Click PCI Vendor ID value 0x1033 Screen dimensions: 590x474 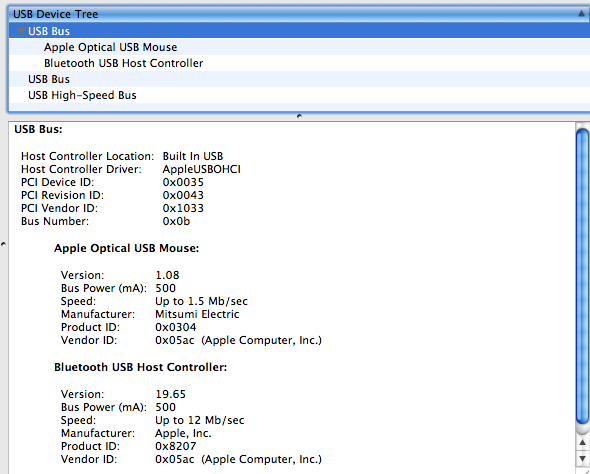pos(183,208)
